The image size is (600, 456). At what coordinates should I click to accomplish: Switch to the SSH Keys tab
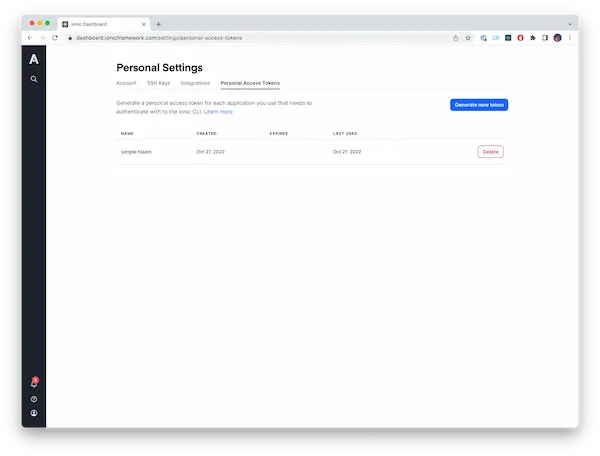point(158,83)
